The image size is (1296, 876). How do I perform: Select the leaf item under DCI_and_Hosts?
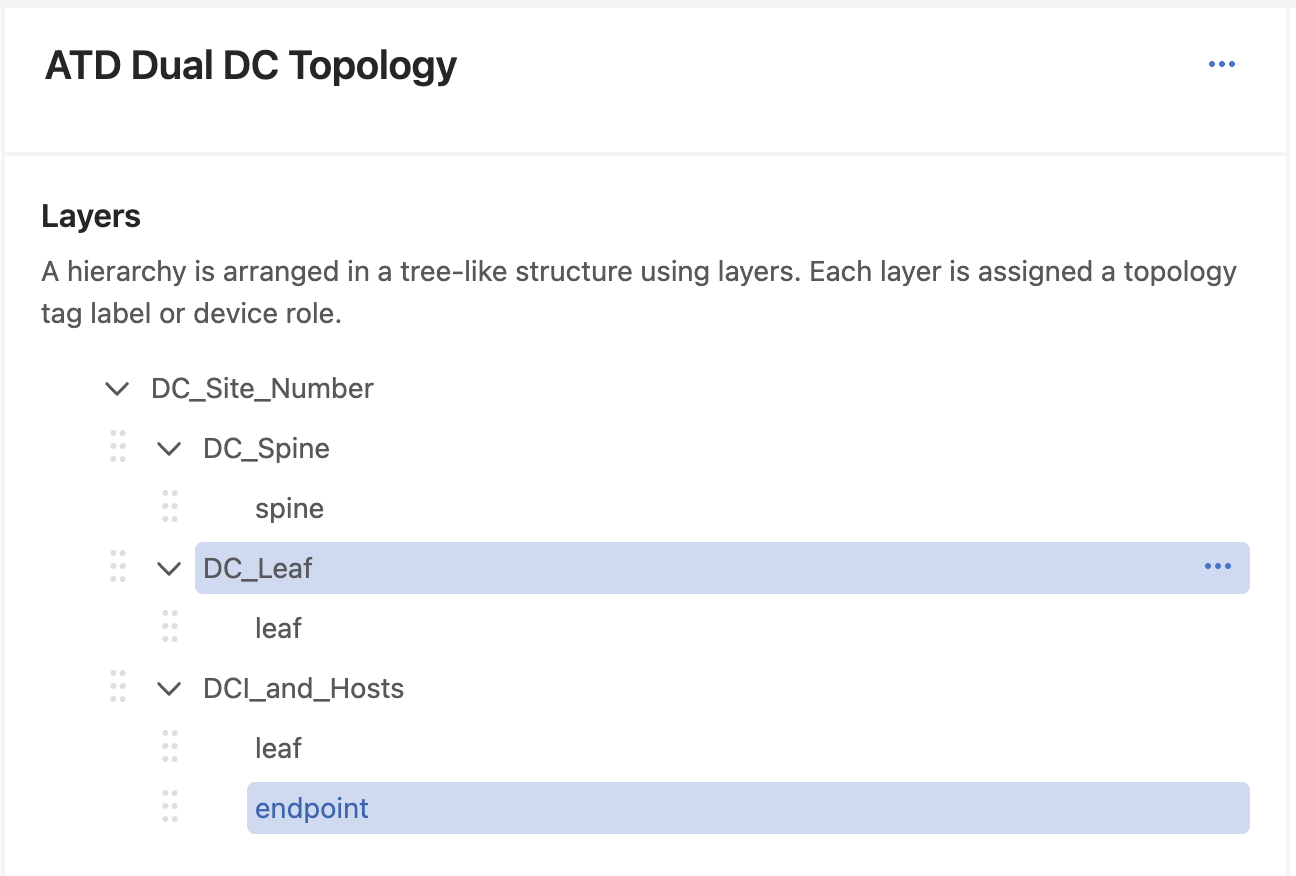click(x=278, y=748)
